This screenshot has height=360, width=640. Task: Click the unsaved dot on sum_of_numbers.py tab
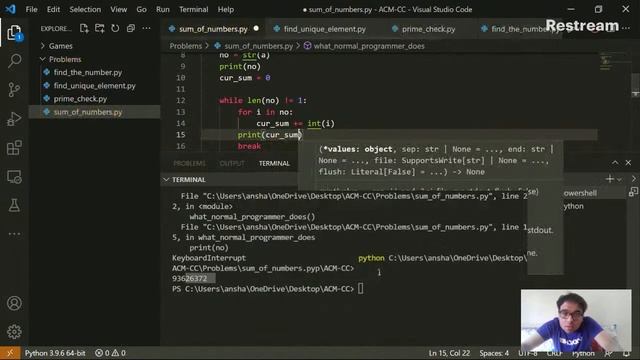click(x=256, y=29)
